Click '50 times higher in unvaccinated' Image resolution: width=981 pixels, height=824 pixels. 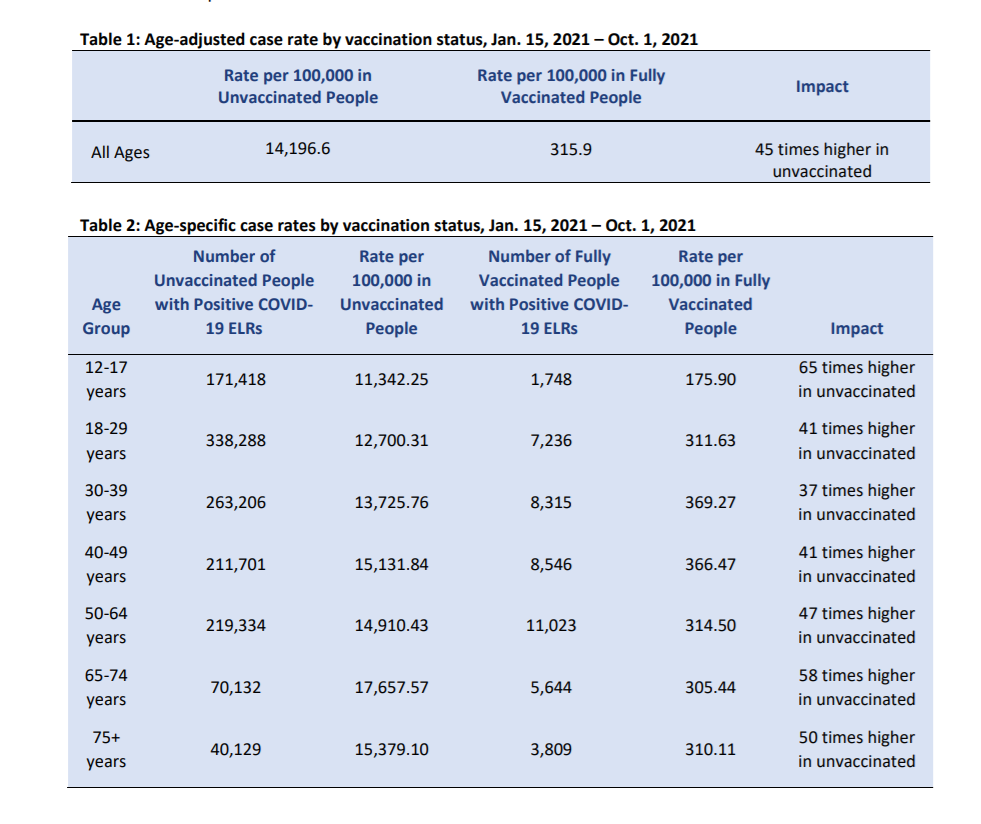click(x=856, y=750)
